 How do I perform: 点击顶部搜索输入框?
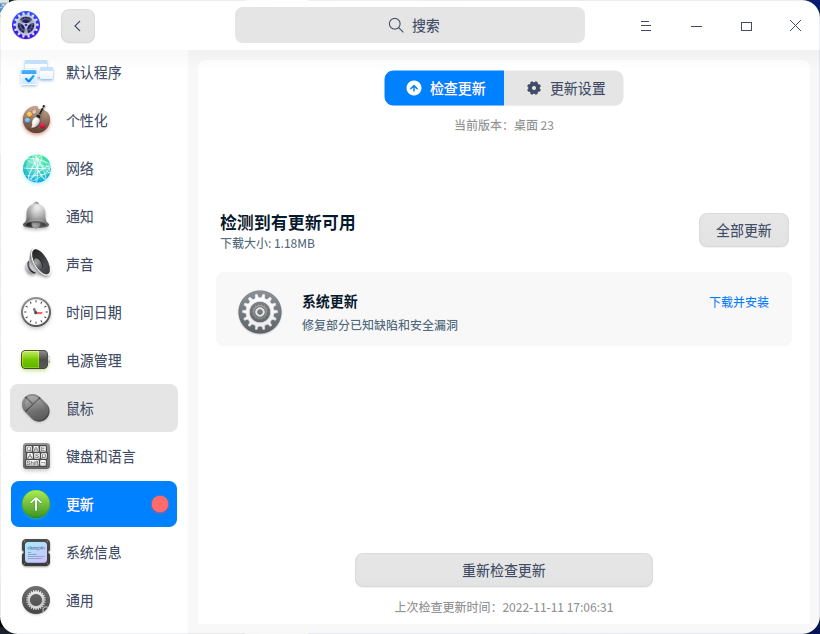410,24
